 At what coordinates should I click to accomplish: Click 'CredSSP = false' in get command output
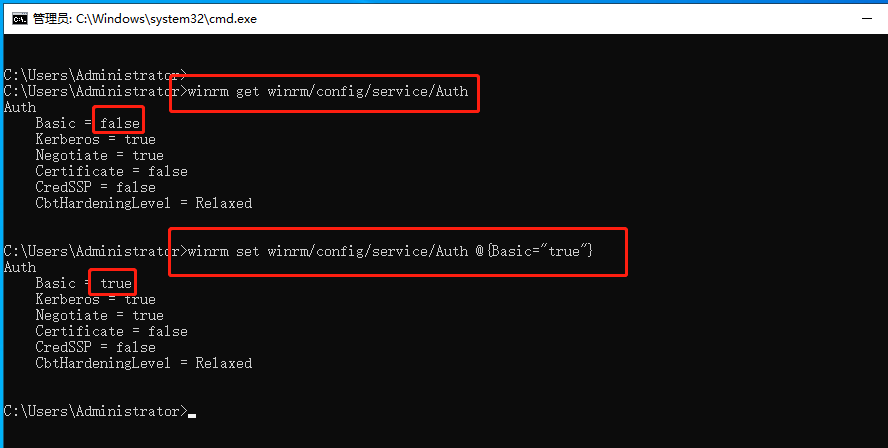tap(95, 187)
